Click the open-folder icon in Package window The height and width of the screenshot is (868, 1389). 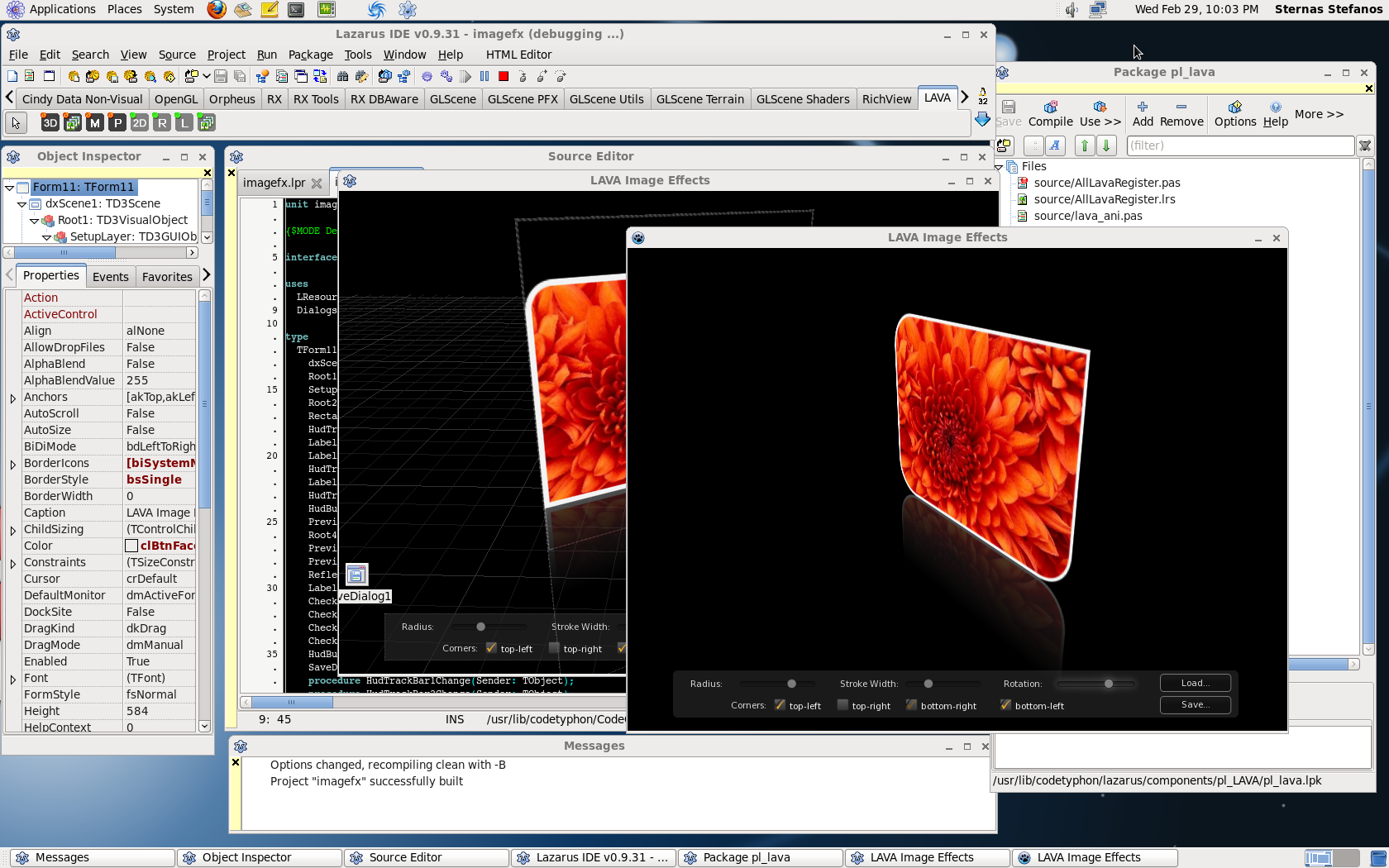pos(1005,145)
